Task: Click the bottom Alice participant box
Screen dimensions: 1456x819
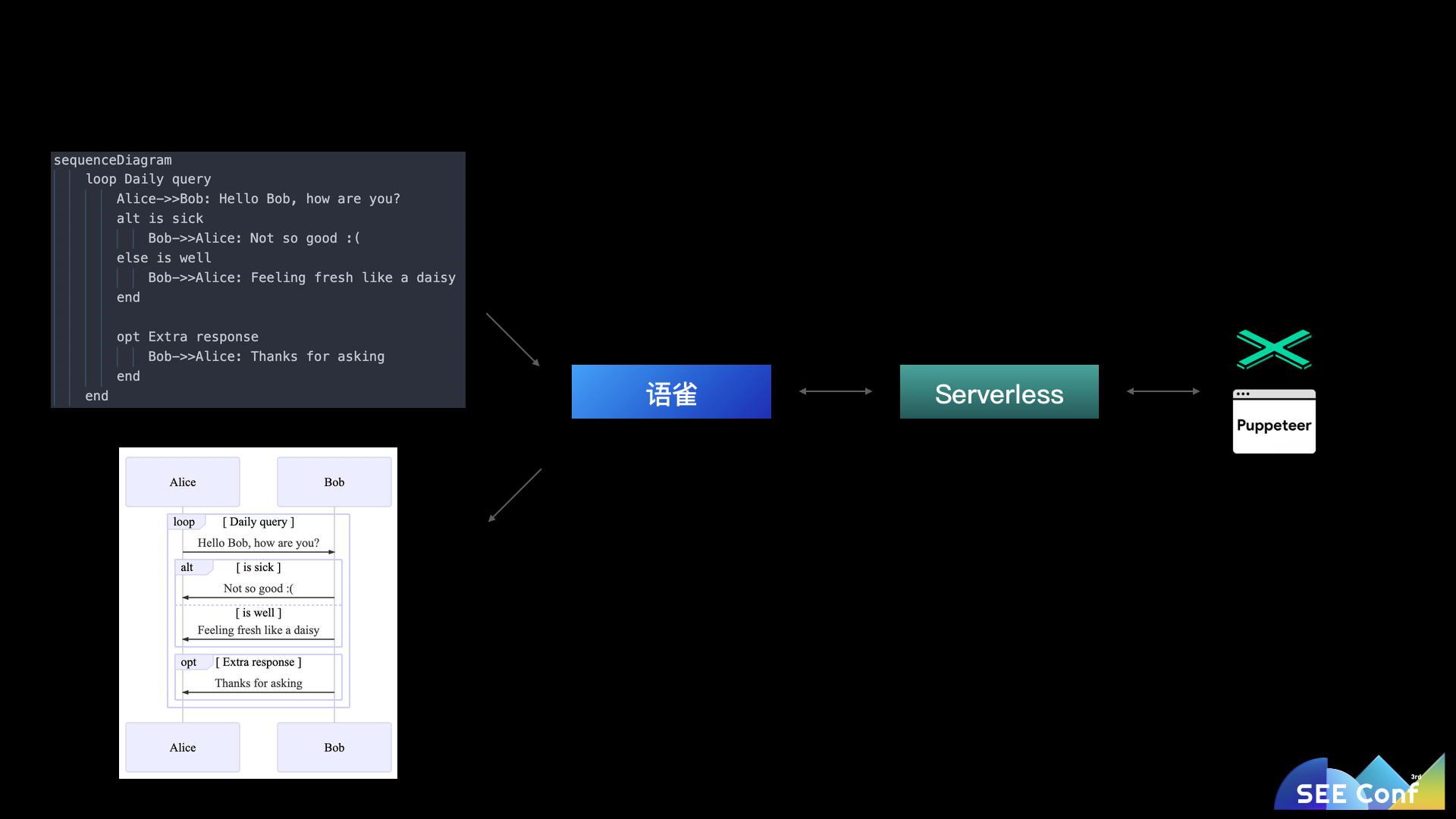Action: point(183,748)
